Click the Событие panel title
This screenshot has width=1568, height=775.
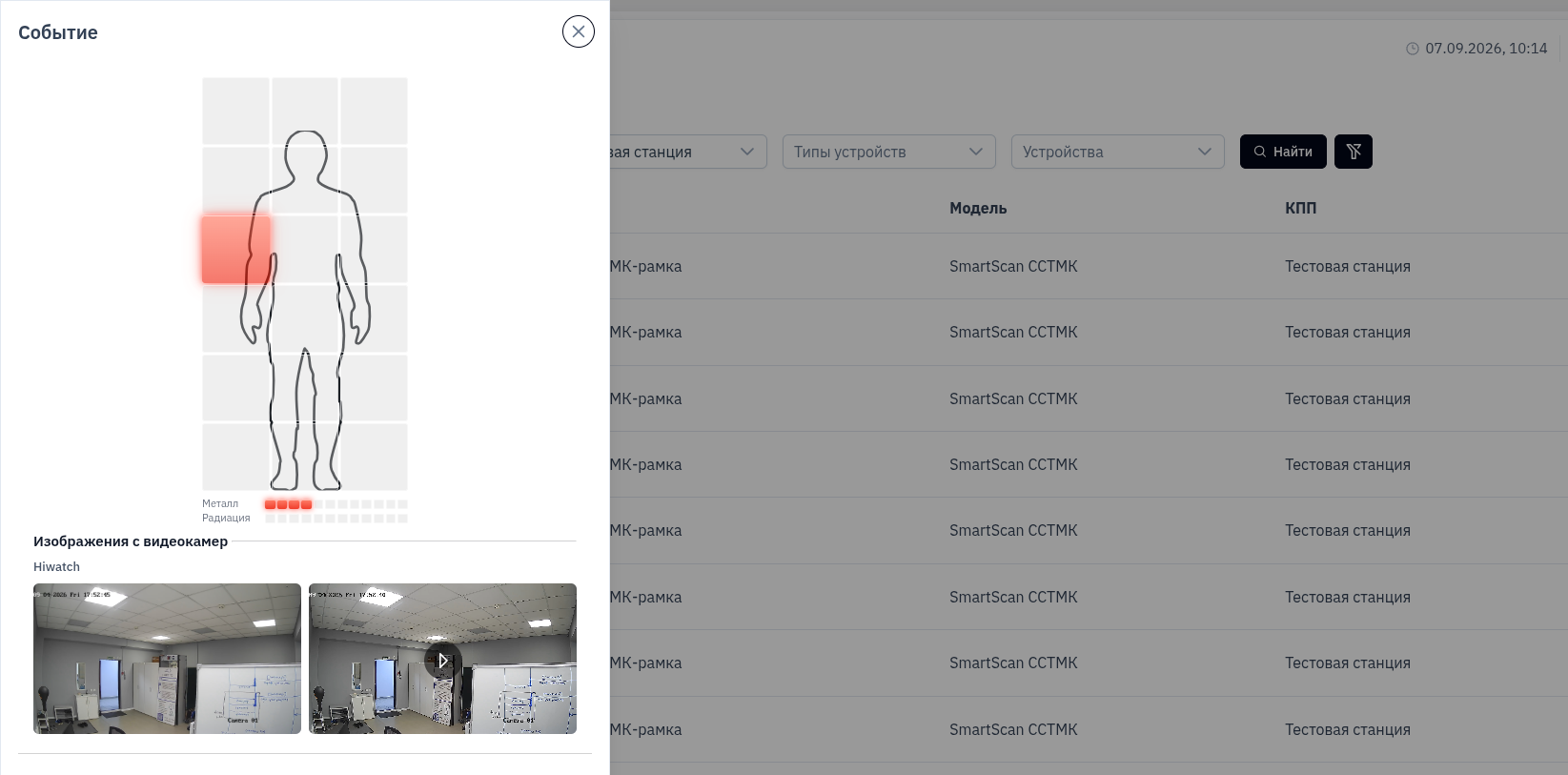click(x=58, y=32)
